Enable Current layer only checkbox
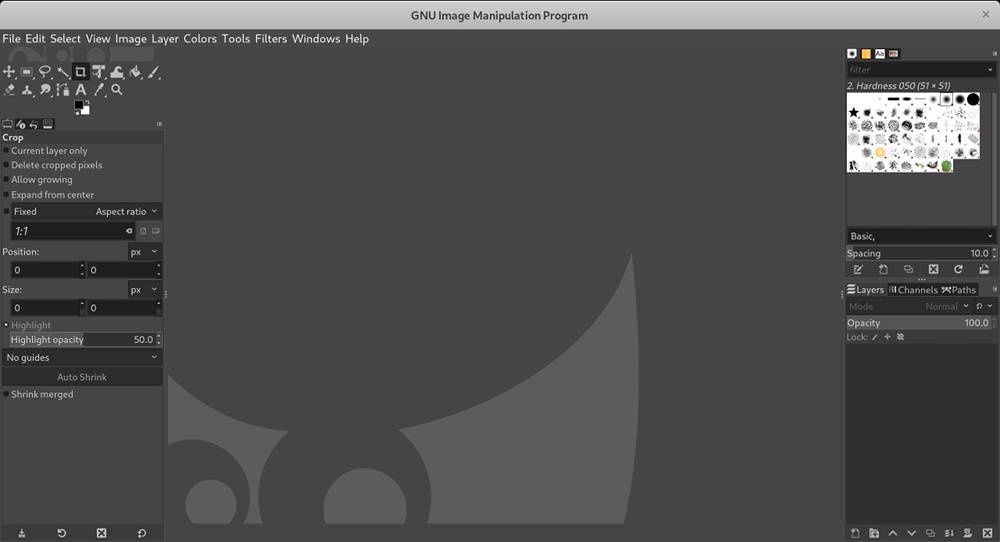Image resolution: width=1000 pixels, height=542 pixels. 6,150
